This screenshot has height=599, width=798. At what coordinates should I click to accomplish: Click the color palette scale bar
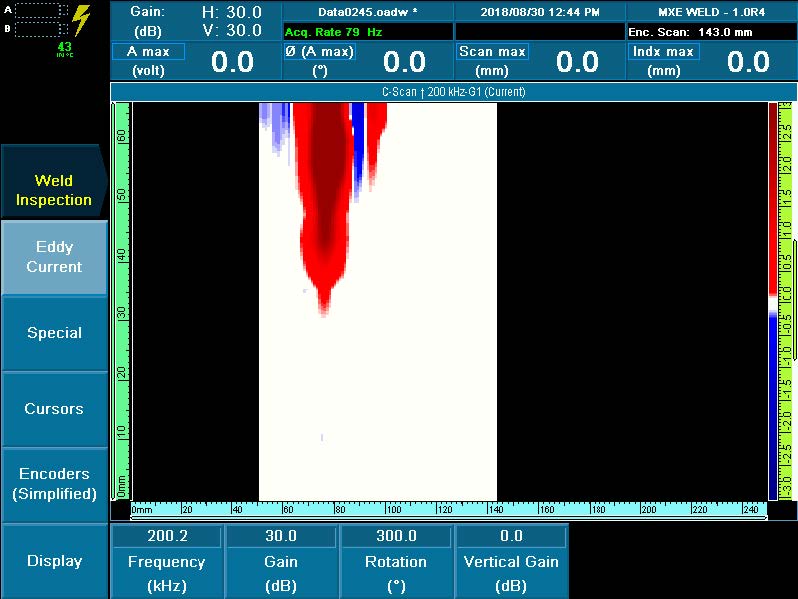point(772,300)
